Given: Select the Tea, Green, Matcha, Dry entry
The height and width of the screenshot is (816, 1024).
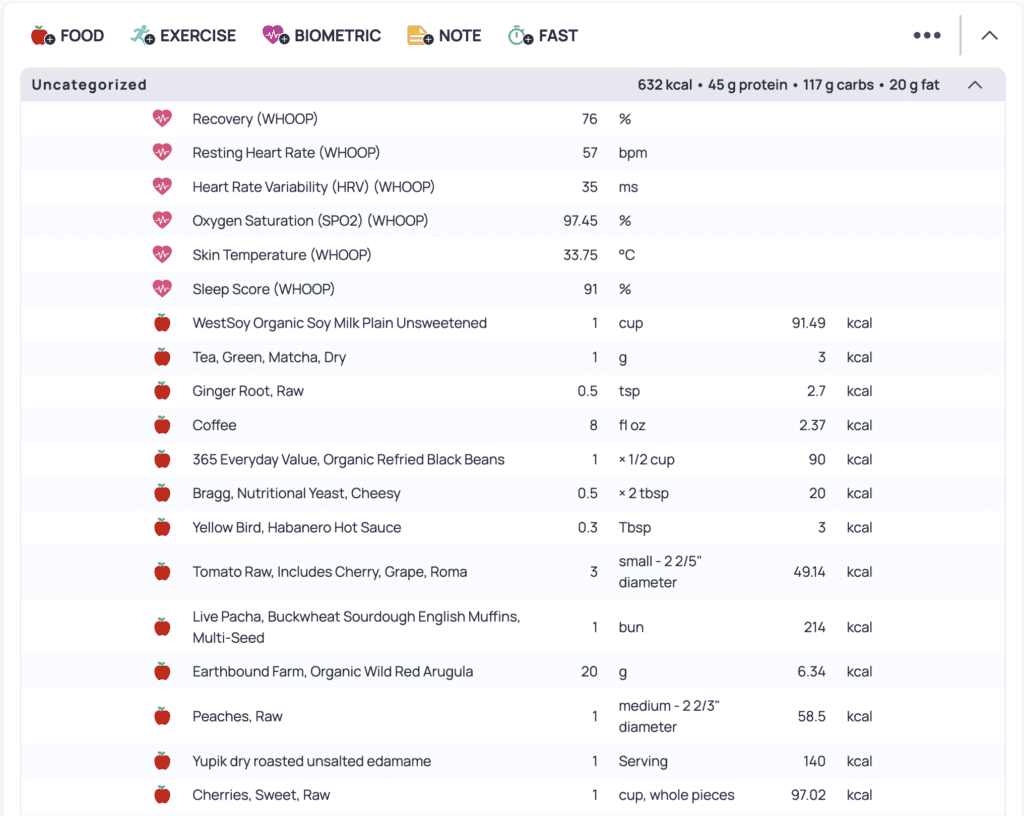Looking at the screenshot, I should [269, 357].
